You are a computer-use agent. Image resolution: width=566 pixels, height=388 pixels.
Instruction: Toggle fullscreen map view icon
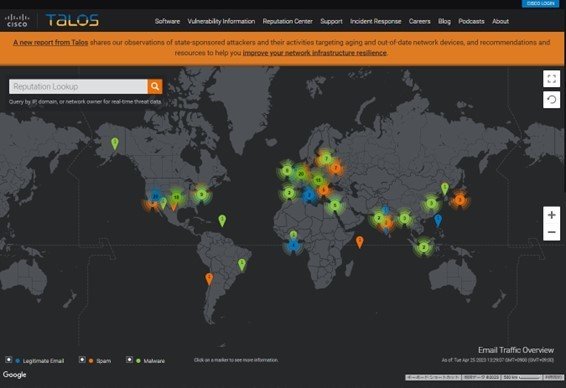click(x=551, y=79)
